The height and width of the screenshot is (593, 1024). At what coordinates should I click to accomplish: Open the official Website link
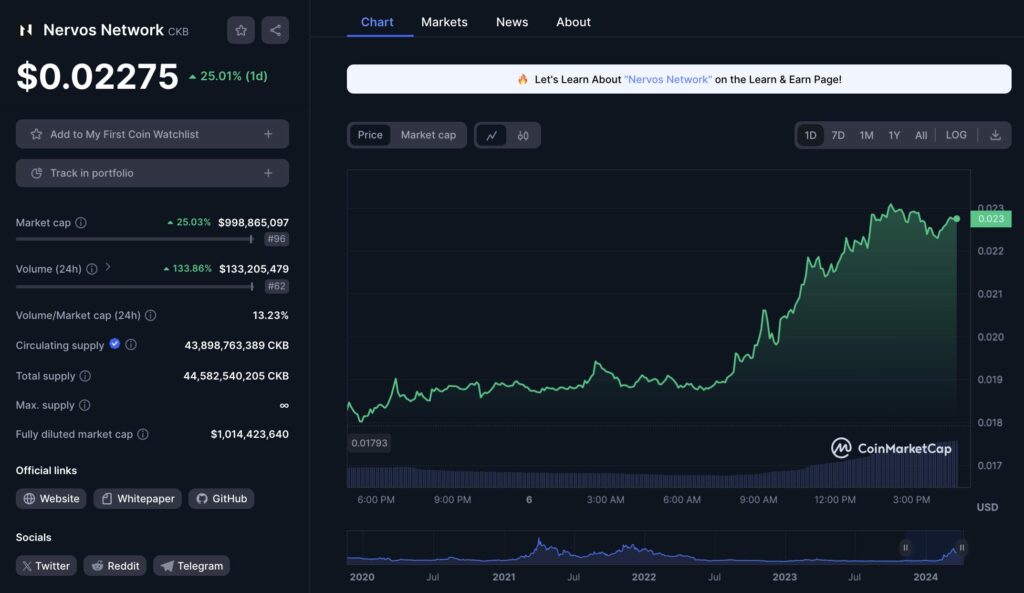51,499
